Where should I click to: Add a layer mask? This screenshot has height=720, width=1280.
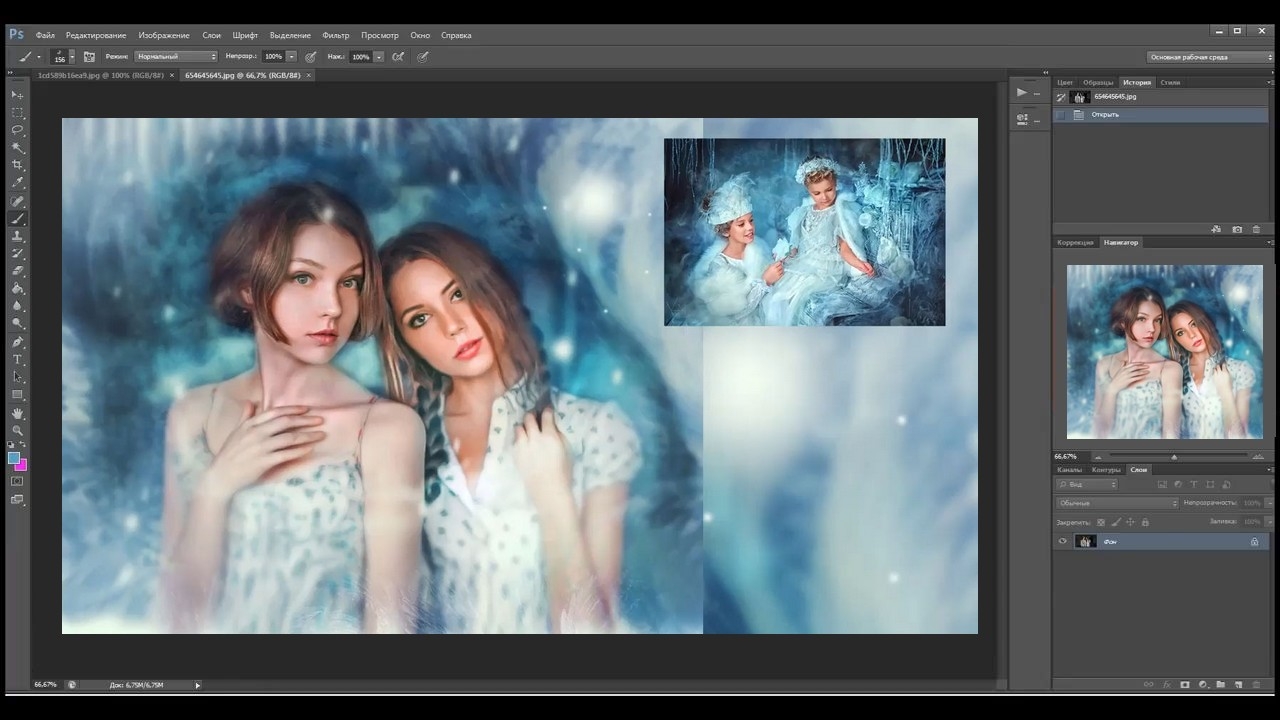(x=1185, y=685)
